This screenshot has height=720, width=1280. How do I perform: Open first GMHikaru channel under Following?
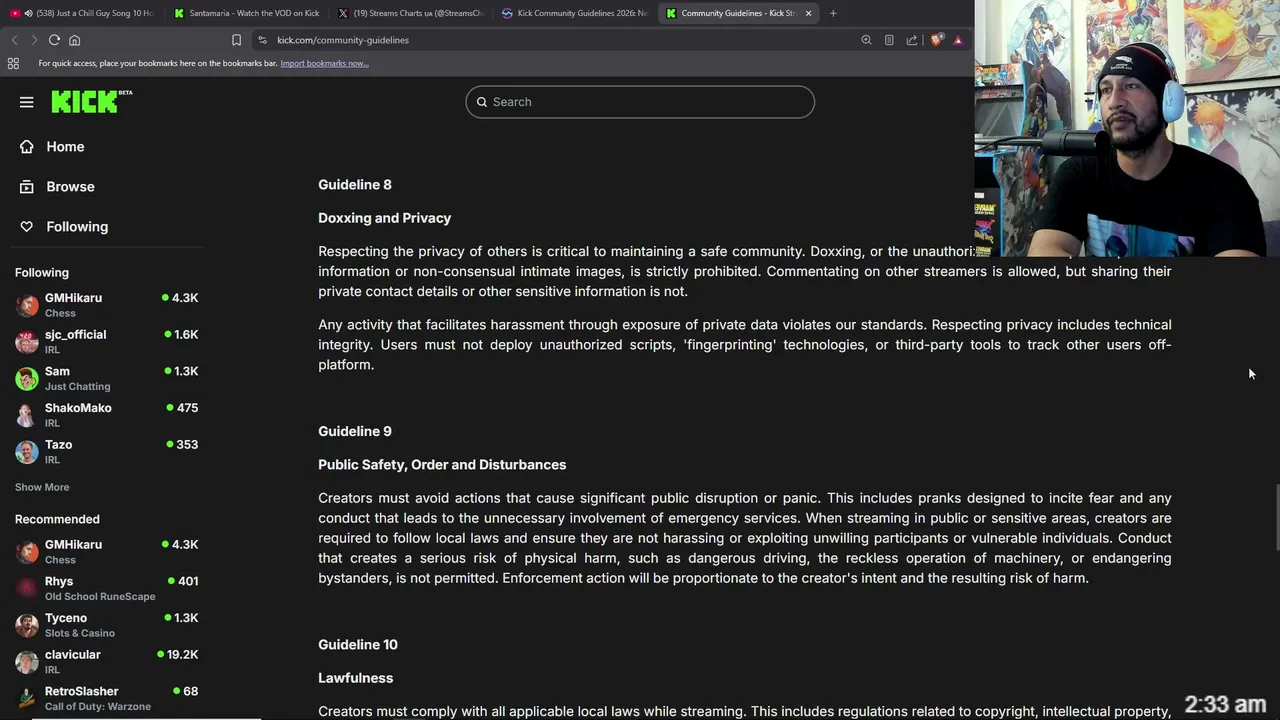pos(106,305)
